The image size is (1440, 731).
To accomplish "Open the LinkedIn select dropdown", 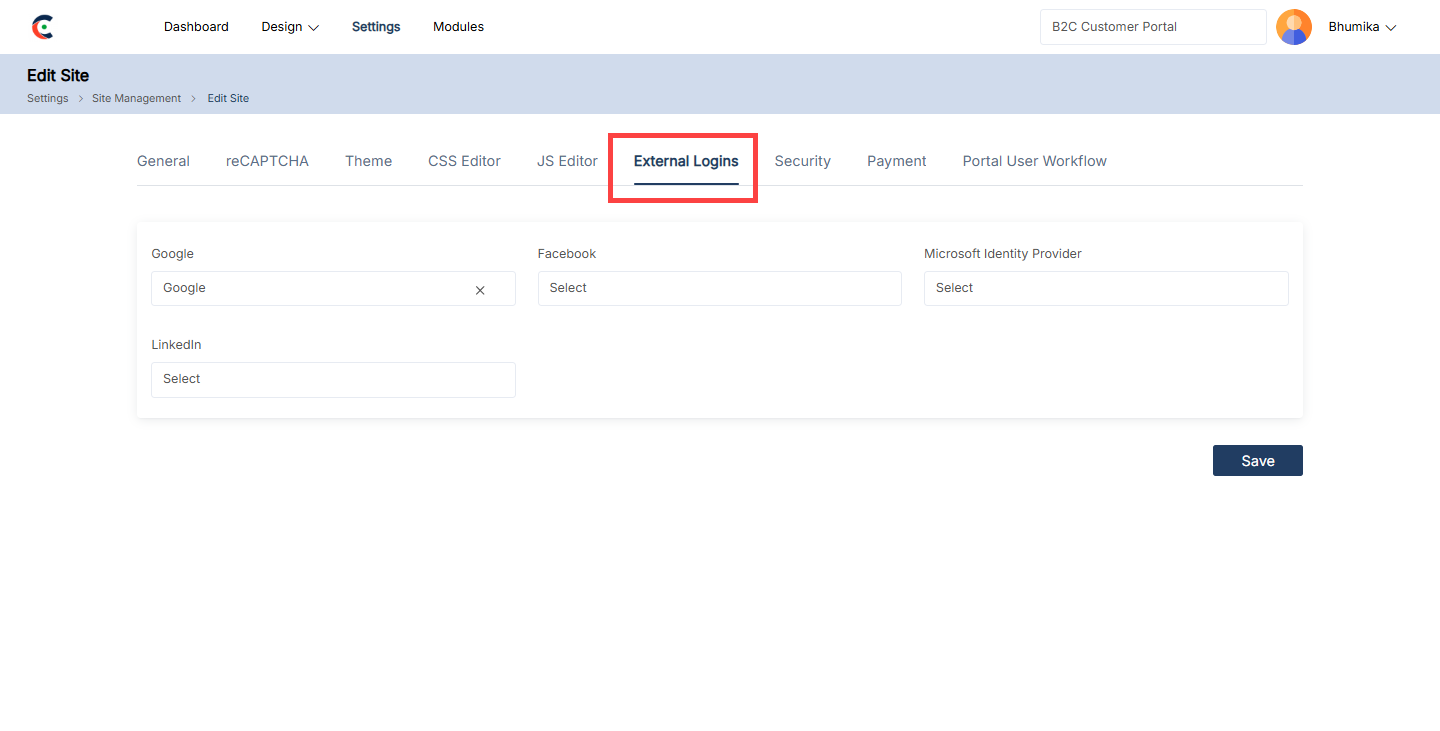I will point(333,379).
